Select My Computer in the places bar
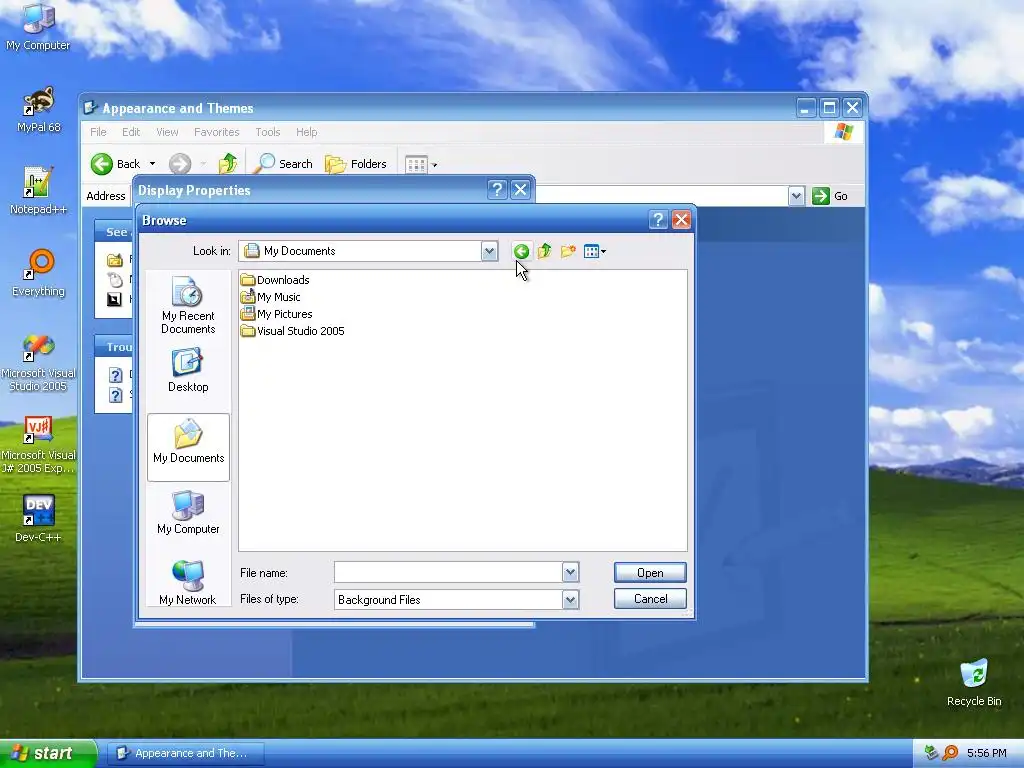1024x768 pixels. (188, 513)
